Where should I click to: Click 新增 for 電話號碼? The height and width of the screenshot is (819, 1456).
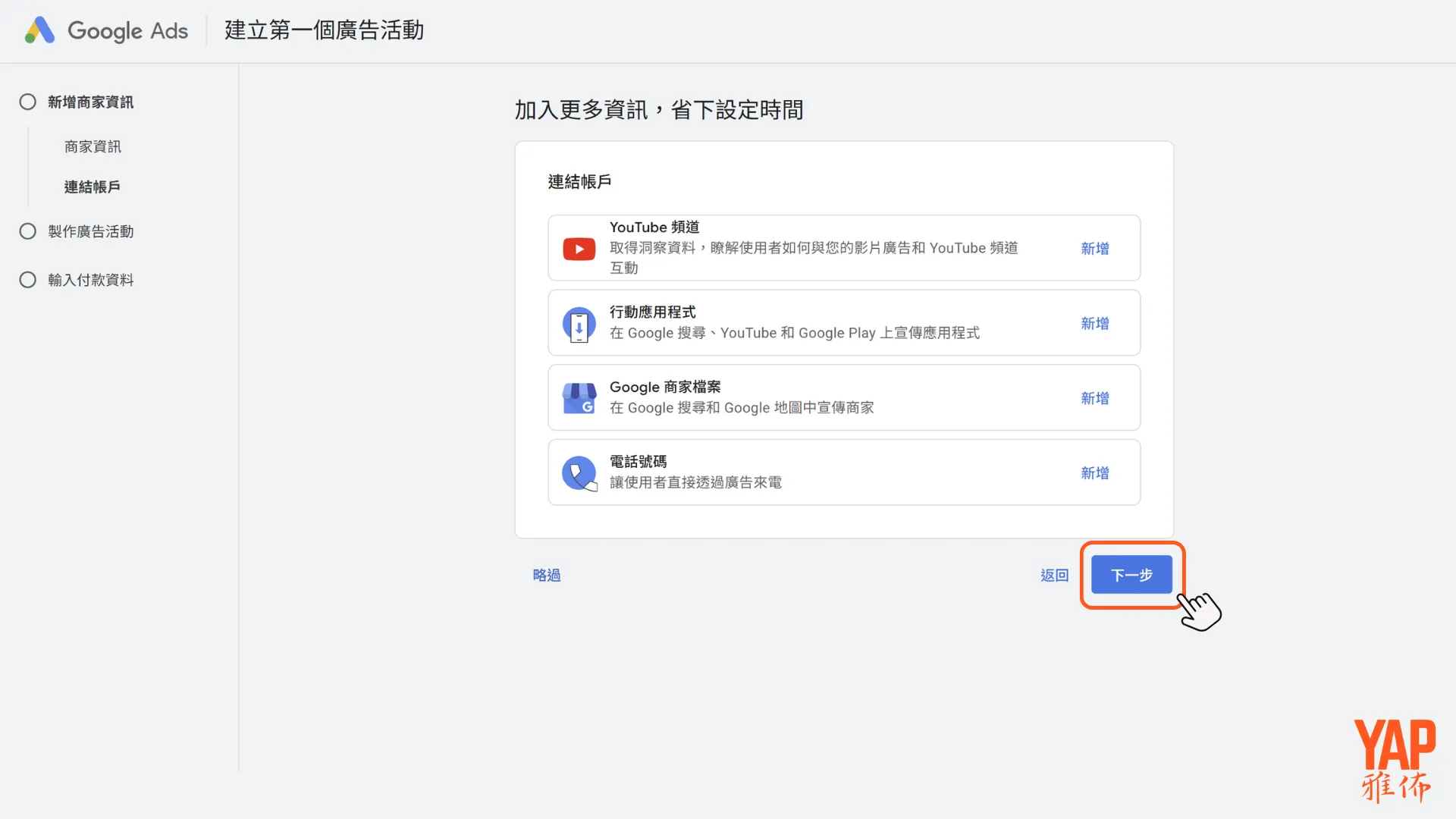tap(1094, 473)
